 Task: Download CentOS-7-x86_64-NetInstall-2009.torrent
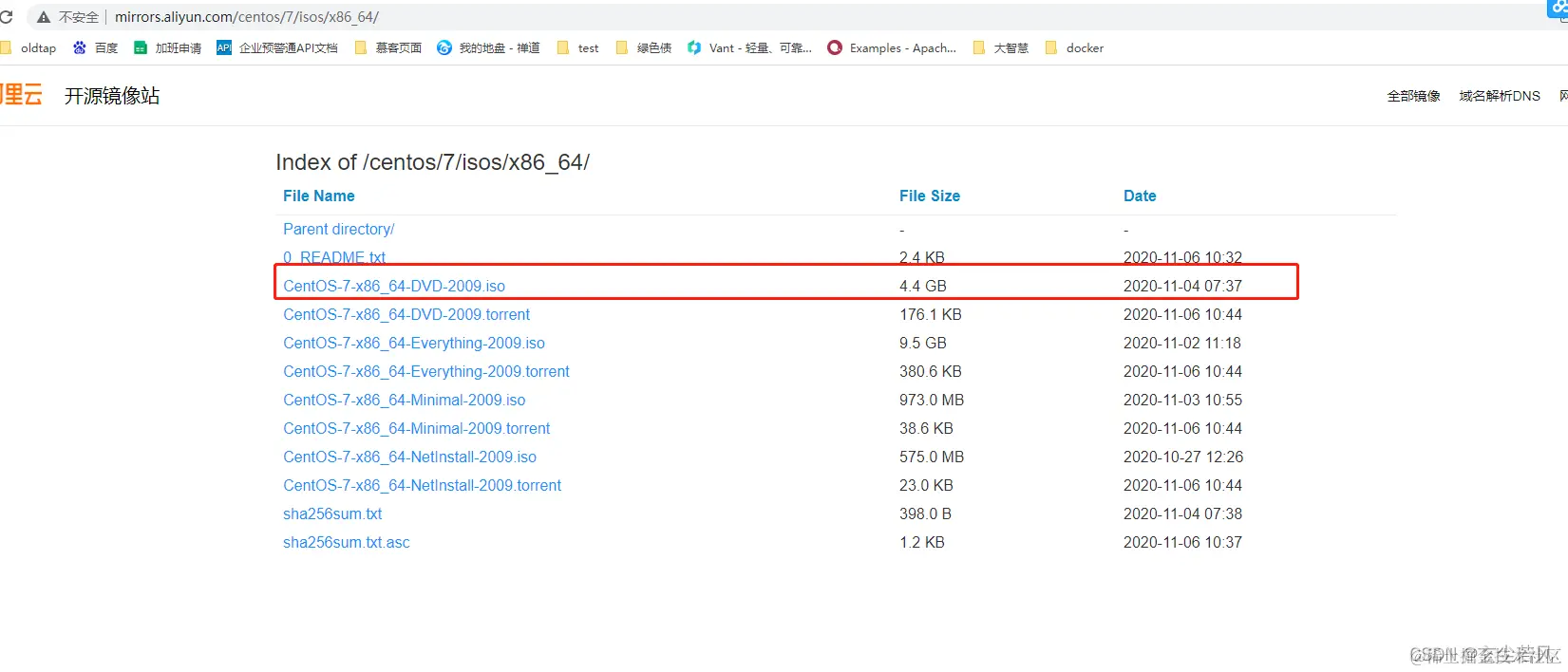point(422,485)
